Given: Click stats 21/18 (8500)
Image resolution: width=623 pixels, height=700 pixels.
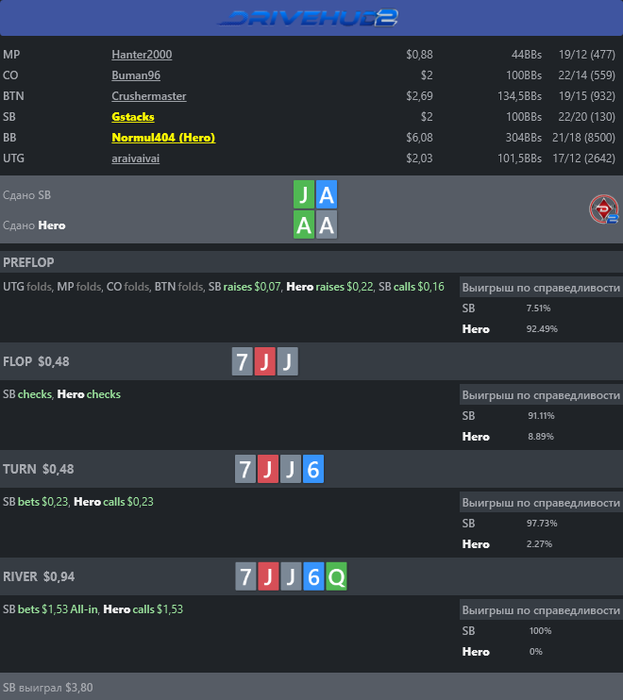Looking at the screenshot, I should tap(584, 138).
